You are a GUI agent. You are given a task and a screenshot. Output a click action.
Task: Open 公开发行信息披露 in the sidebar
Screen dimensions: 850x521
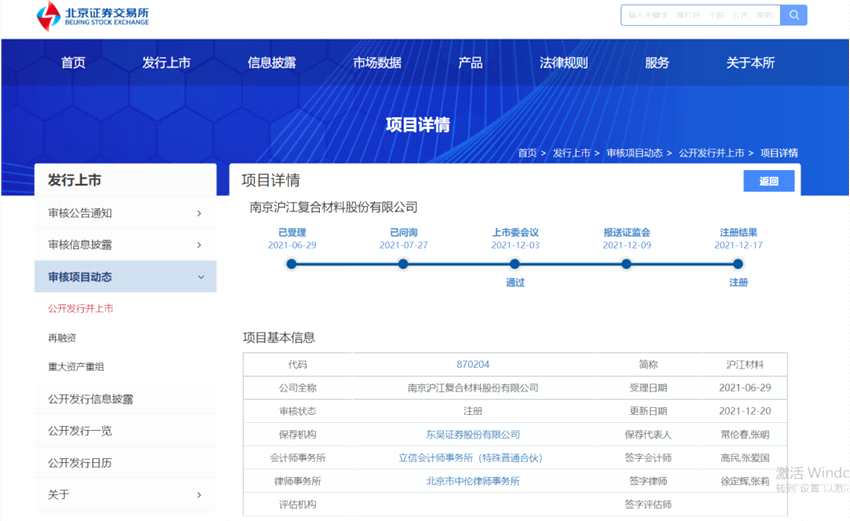(91, 399)
